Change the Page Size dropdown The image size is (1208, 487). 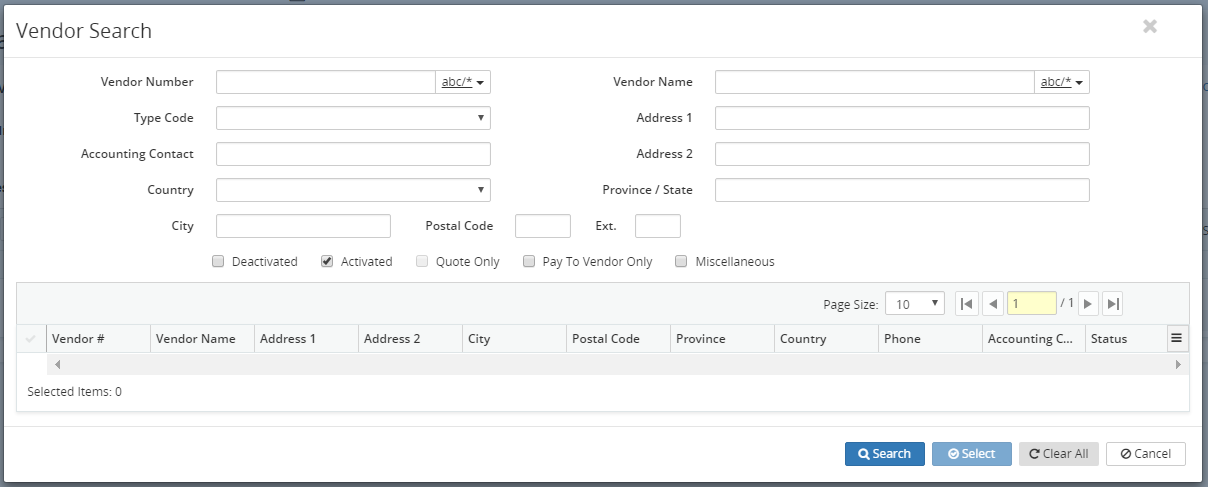tap(914, 304)
